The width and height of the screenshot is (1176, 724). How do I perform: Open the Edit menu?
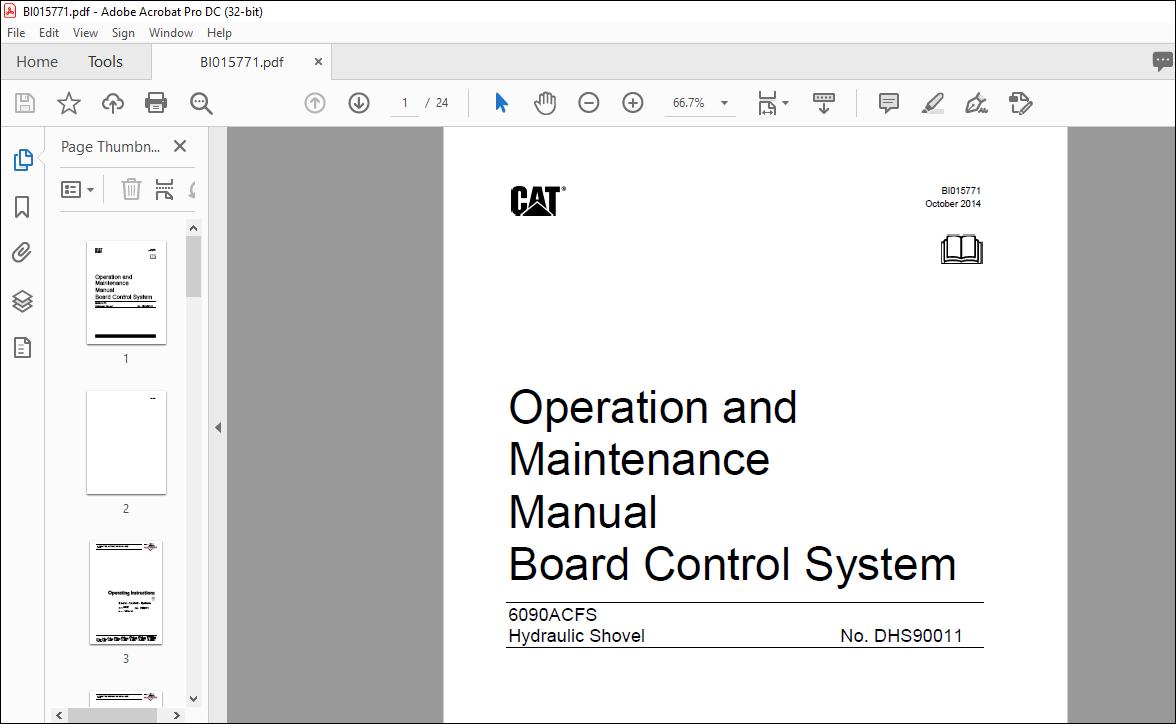[49, 33]
